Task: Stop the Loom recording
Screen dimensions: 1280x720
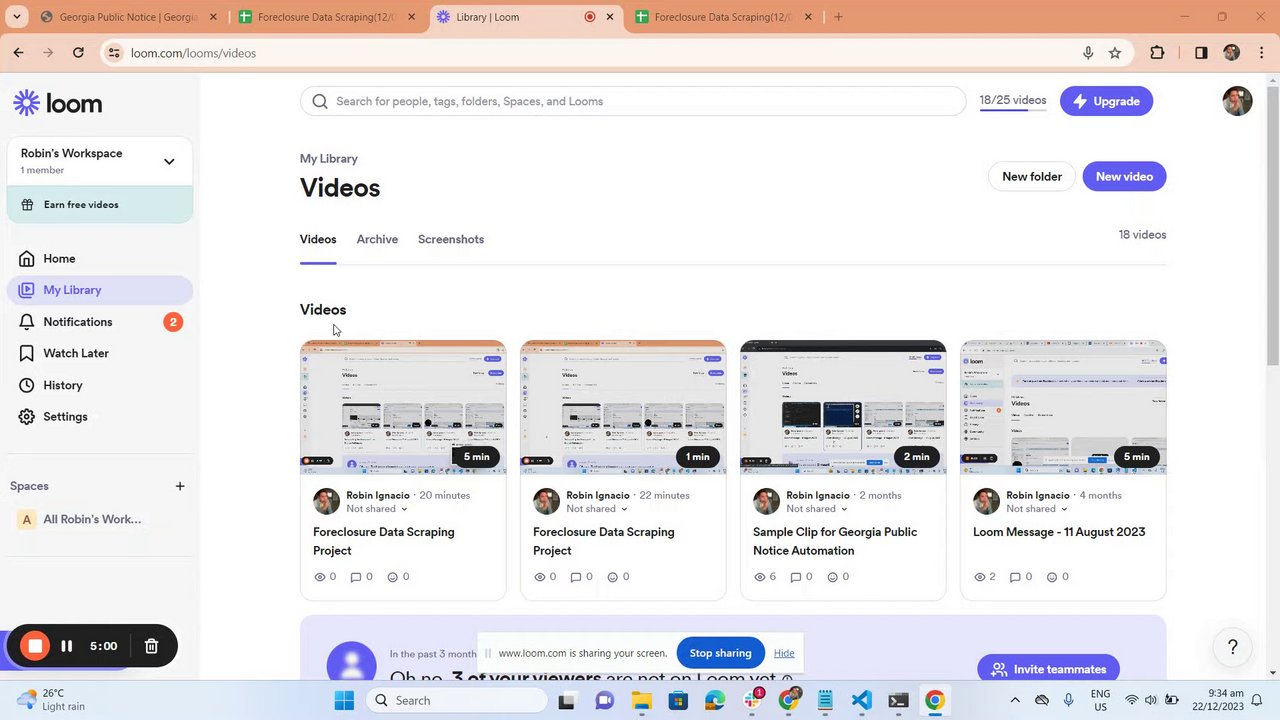Action: 35,646
